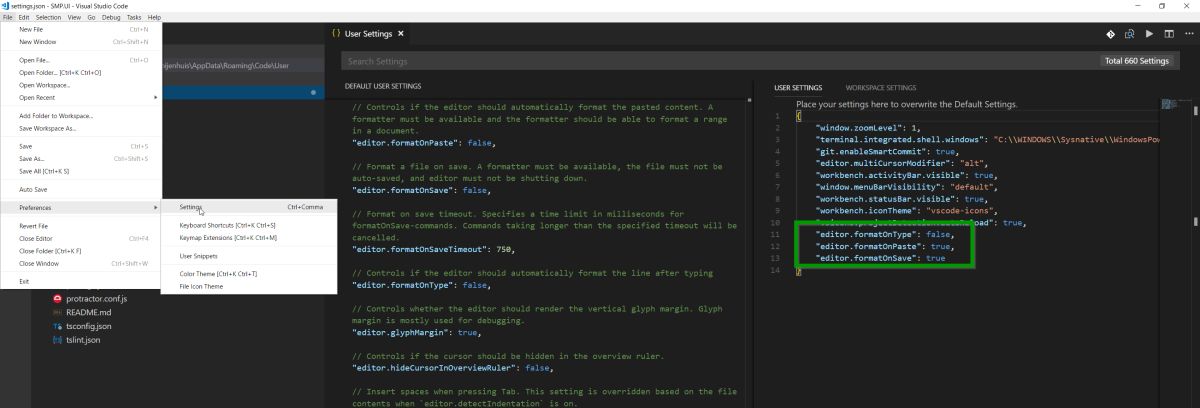Open the File menu
The width and height of the screenshot is (1200, 408).
point(8,18)
